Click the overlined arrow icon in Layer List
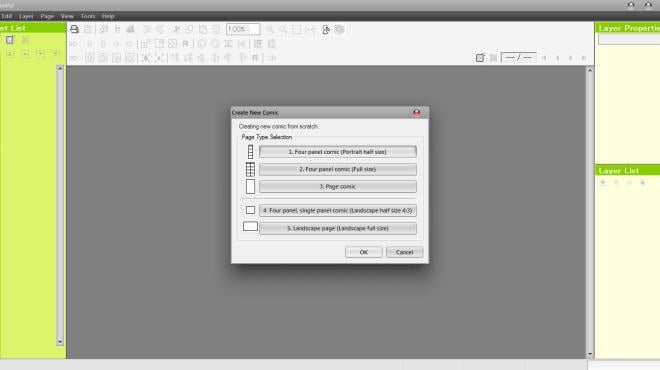 tap(643, 183)
